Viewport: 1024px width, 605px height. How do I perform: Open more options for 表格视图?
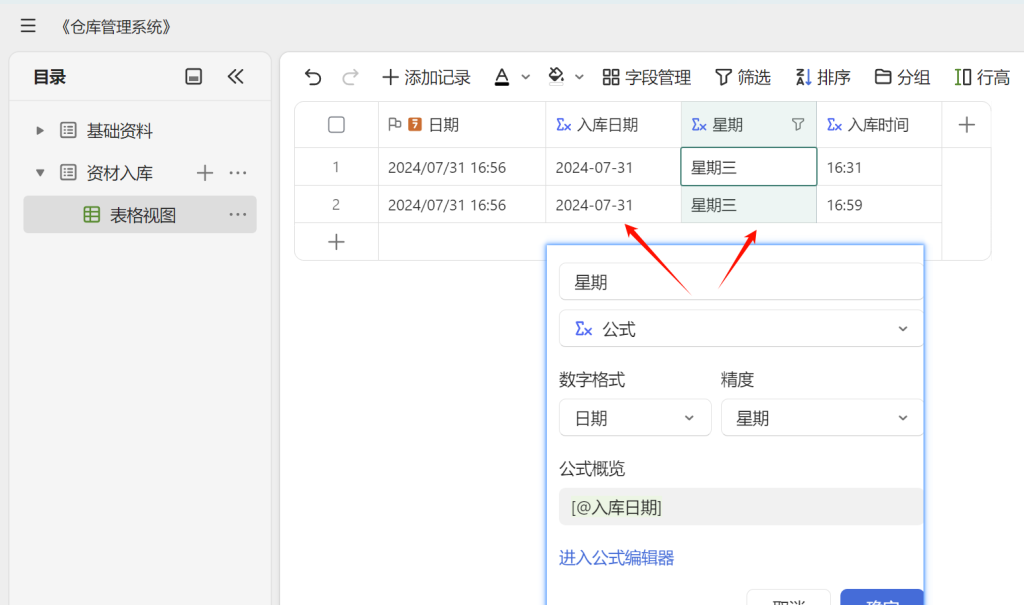tap(238, 214)
